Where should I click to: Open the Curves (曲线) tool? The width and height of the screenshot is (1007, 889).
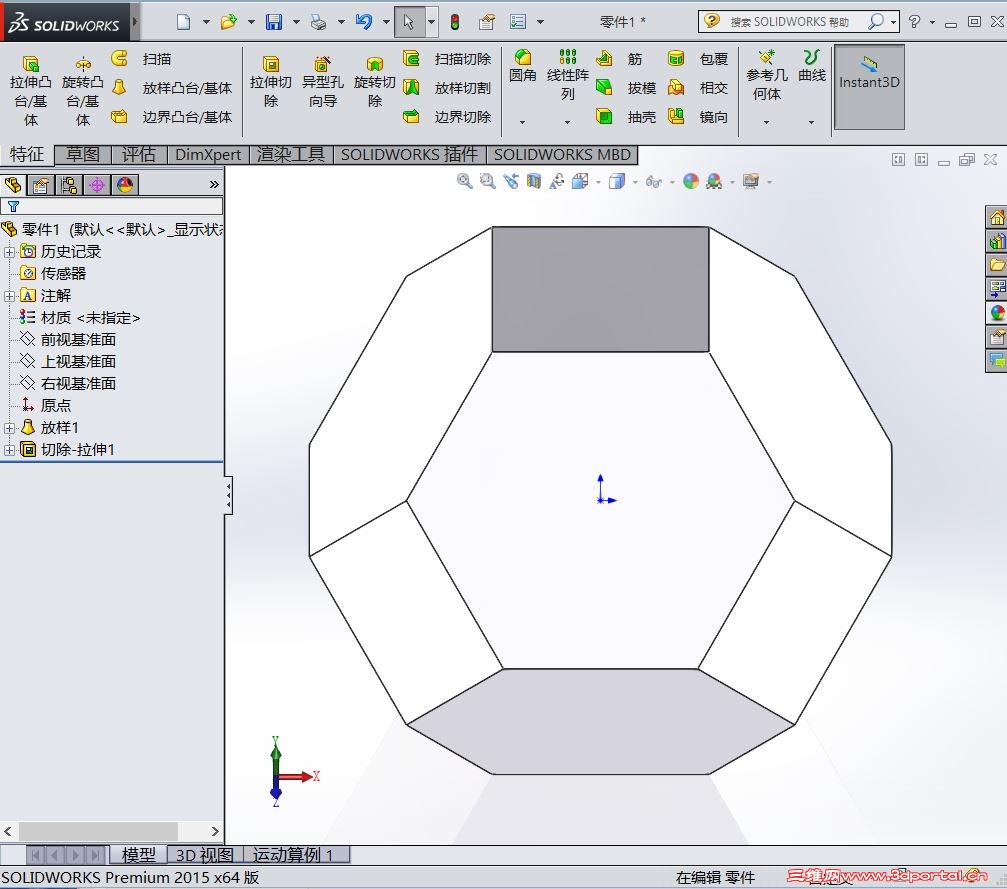[812, 66]
